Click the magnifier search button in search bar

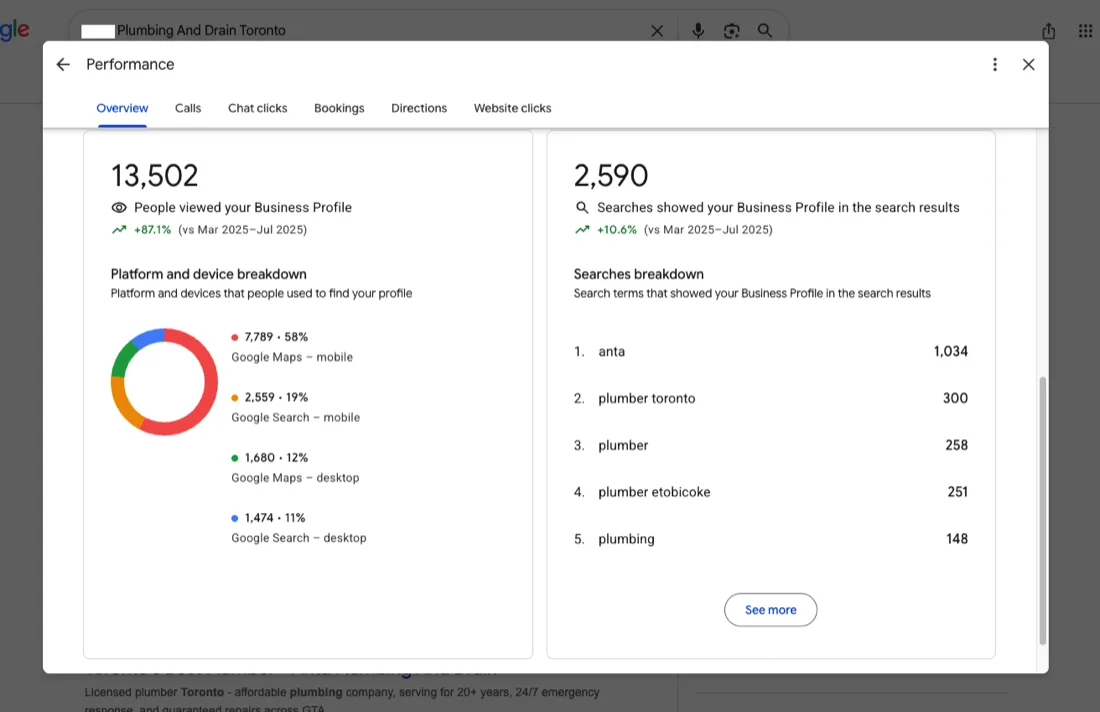pos(765,31)
